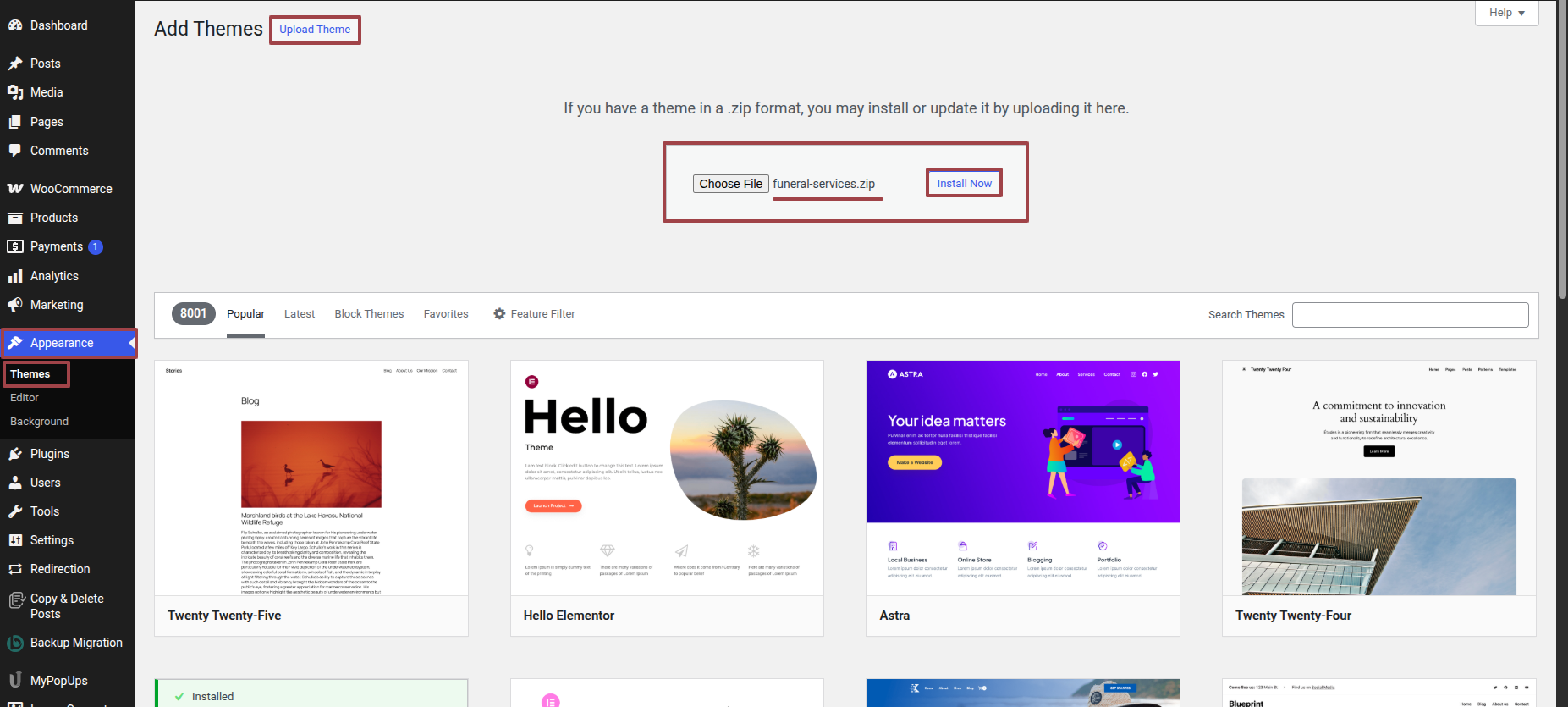
Task: Click the Choose File button
Action: tap(731, 184)
